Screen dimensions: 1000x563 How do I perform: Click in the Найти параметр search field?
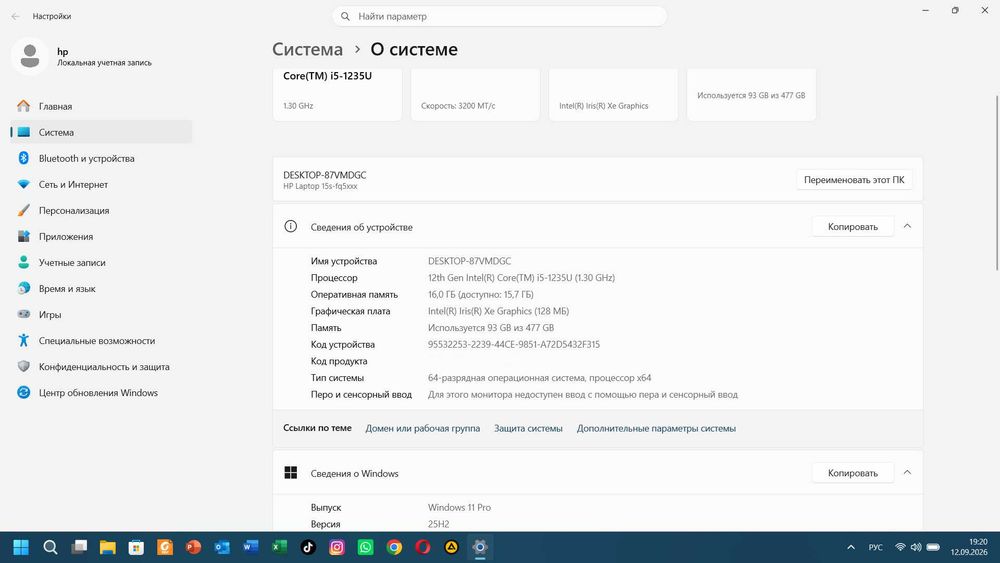click(499, 17)
